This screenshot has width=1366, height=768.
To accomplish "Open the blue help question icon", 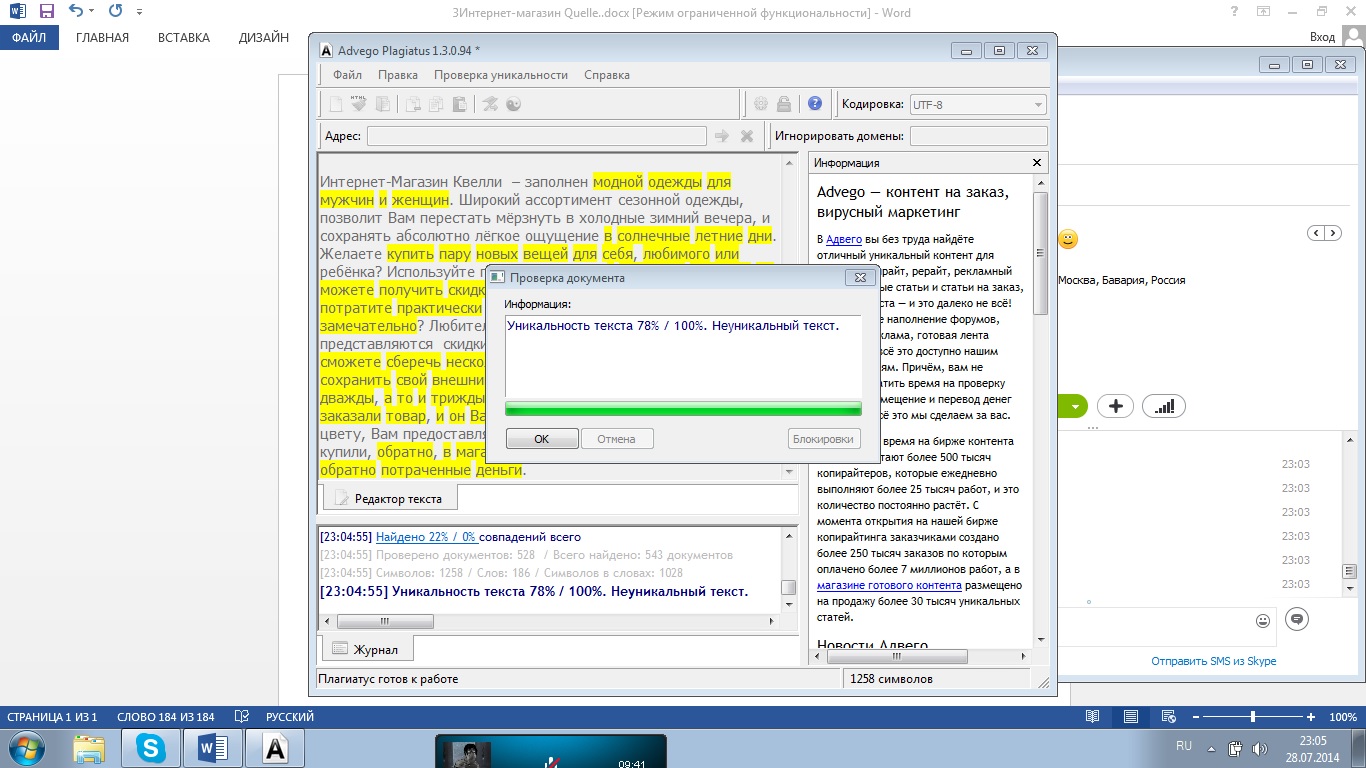I will click(x=815, y=104).
